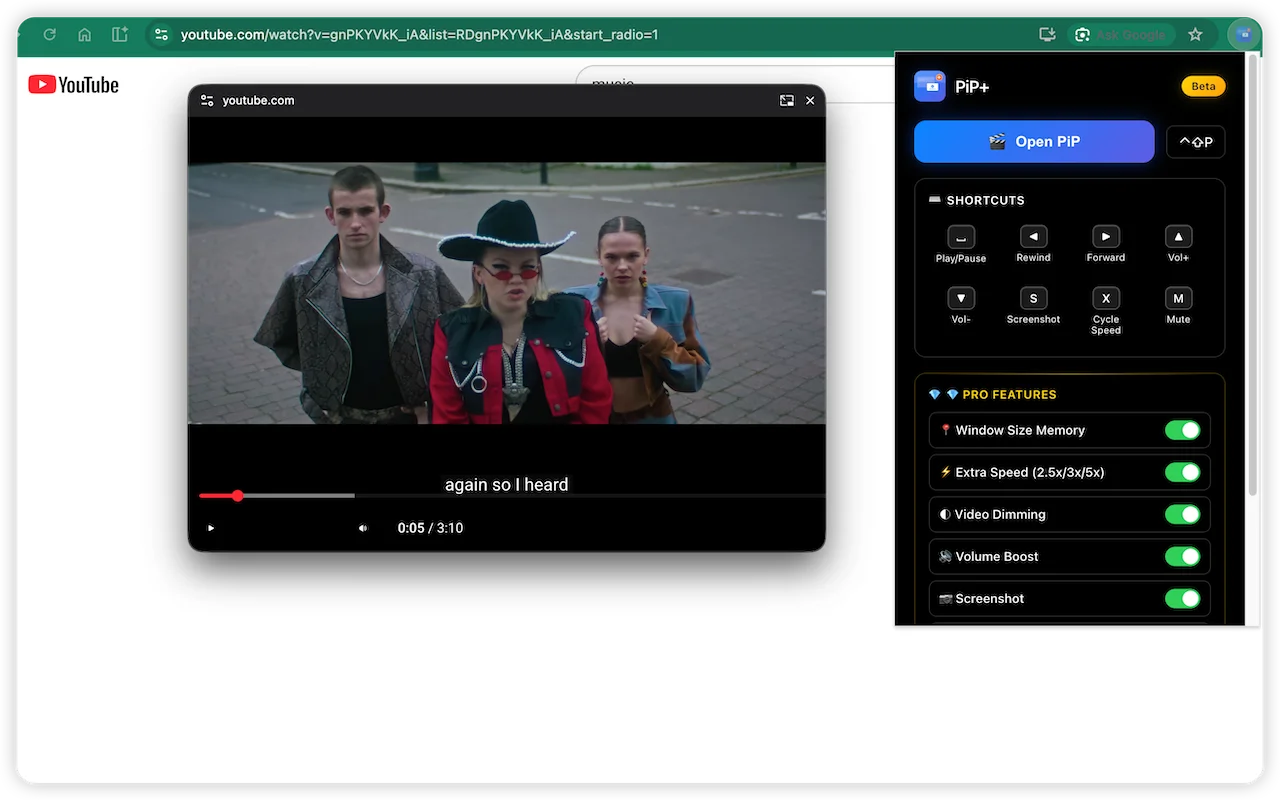Click the return-to-tab icon on PiP window
The height and width of the screenshot is (800, 1280).
[787, 100]
